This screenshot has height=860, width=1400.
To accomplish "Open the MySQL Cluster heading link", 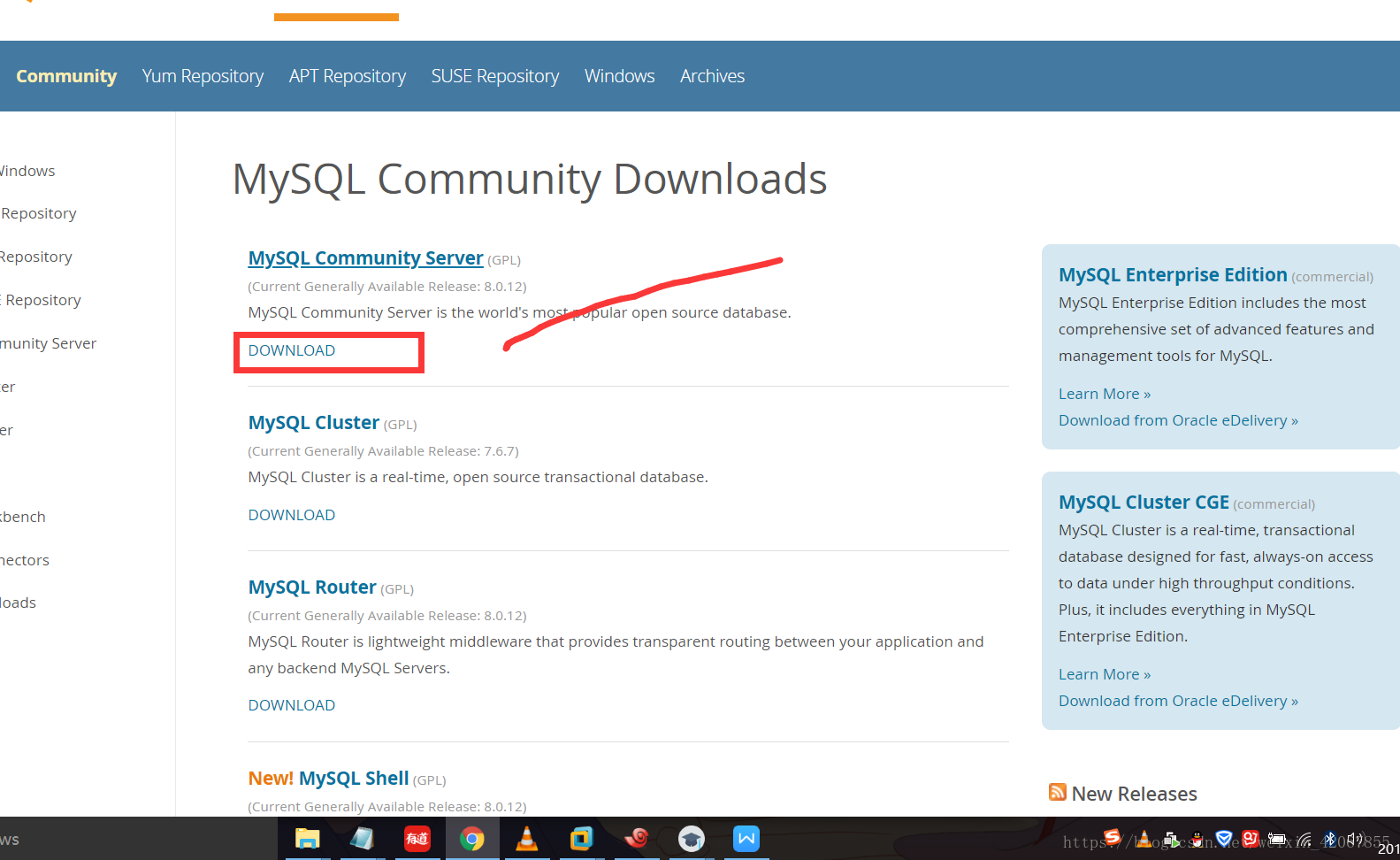I will pos(314,422).
